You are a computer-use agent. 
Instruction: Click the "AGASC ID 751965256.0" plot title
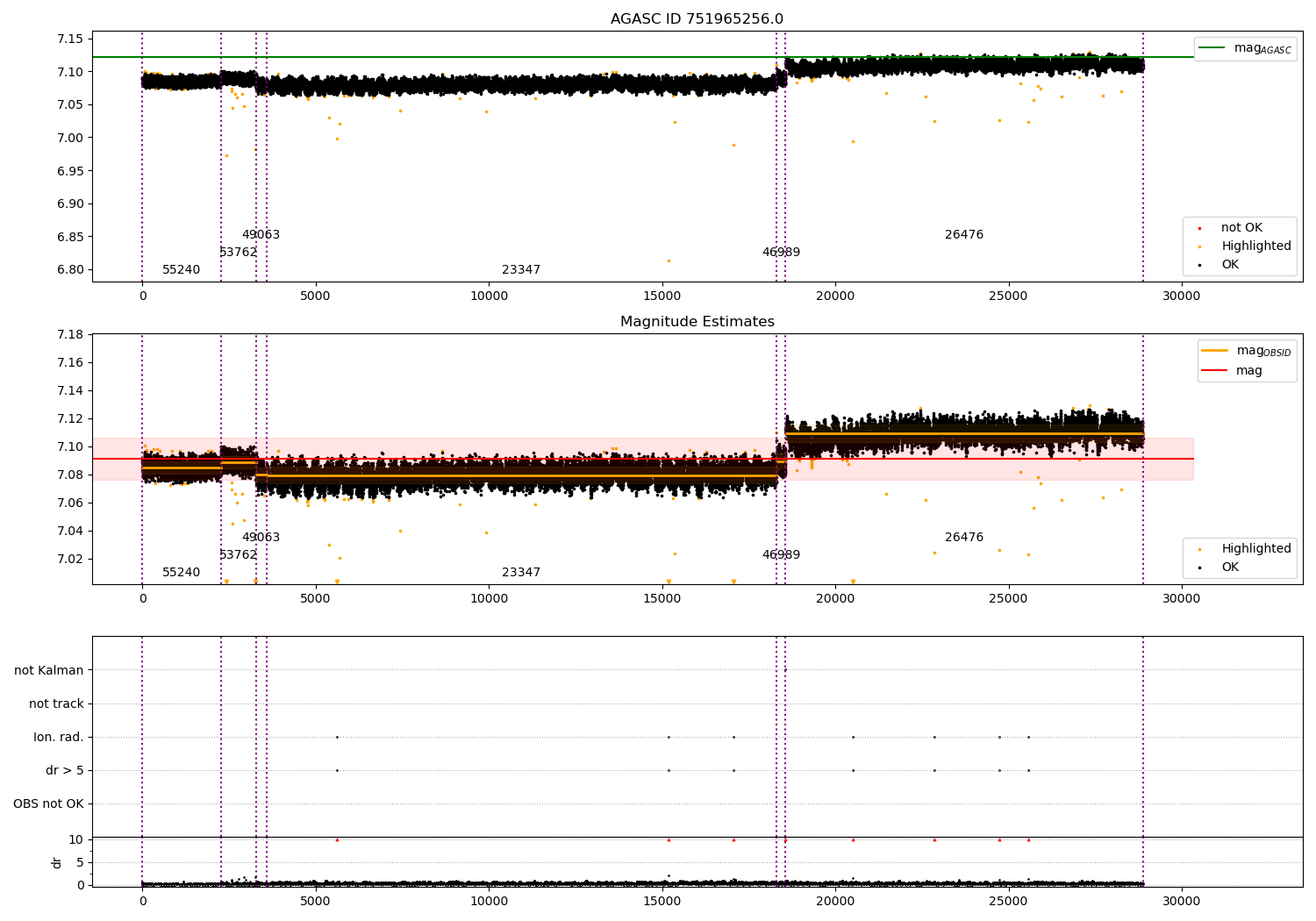697,19
